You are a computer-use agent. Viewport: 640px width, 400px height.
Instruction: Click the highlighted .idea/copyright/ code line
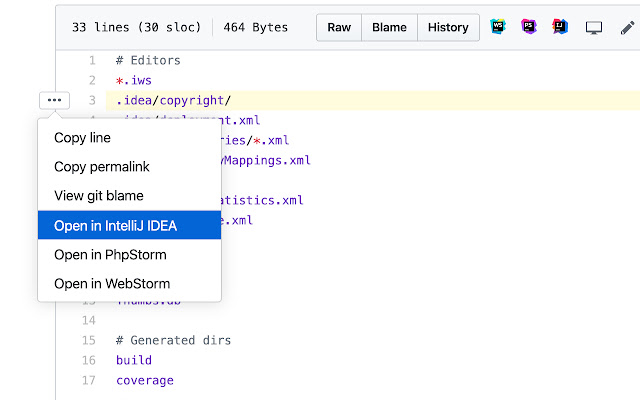point(173,100)
